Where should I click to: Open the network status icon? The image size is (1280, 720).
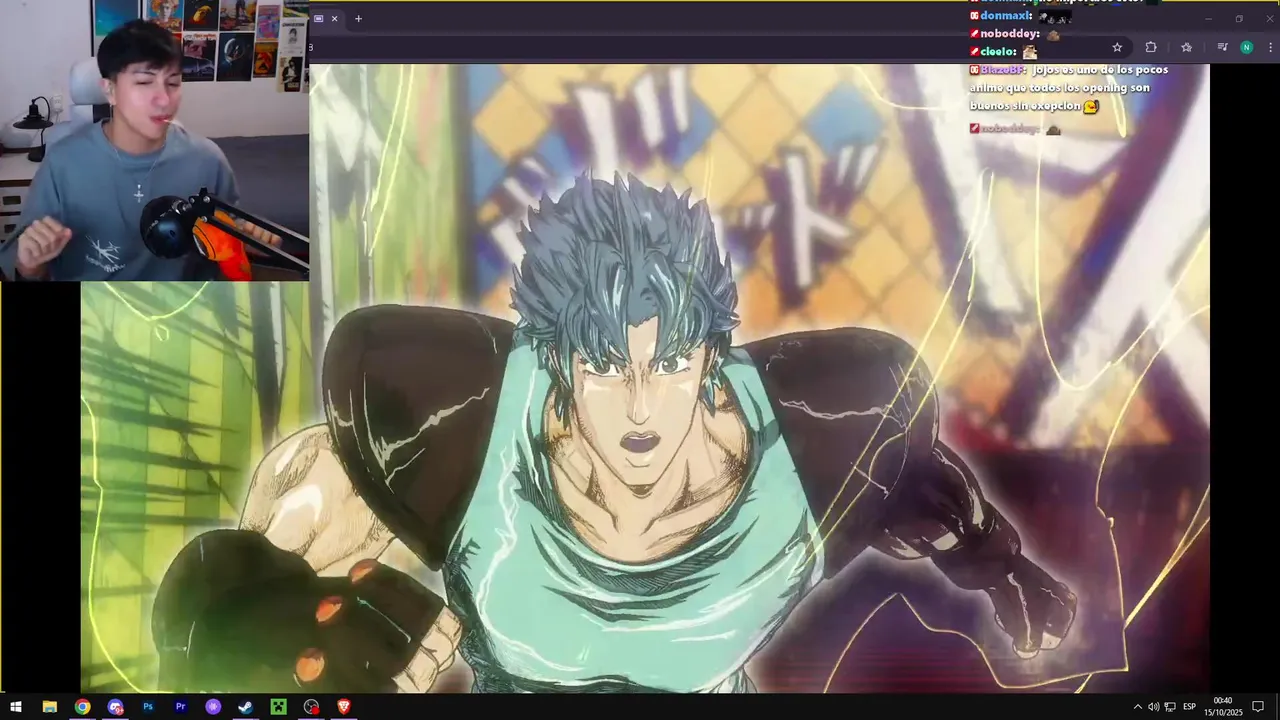coord(1170,707)
